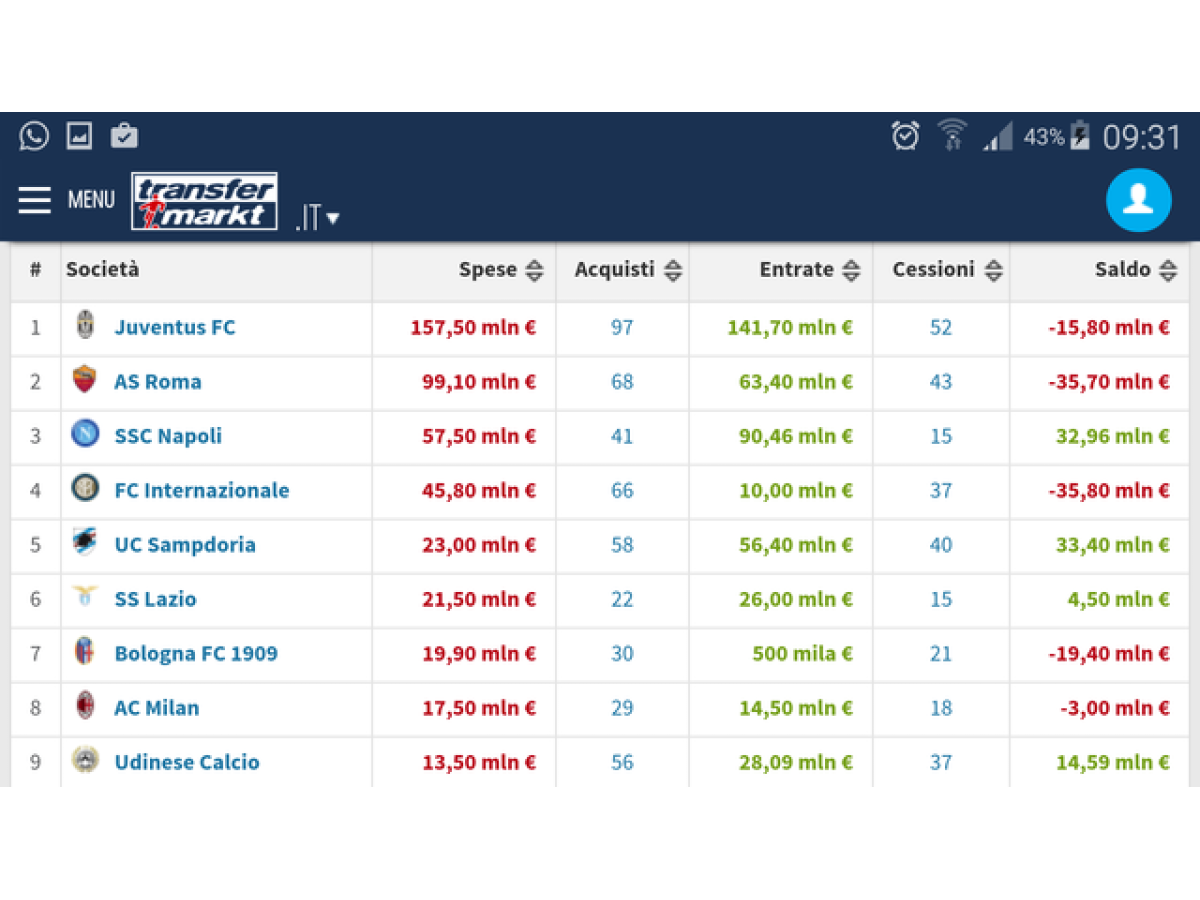Image resolution: width=1200 pixels, height=900 pixels.
Task: Sort table by Entrate column
Action: click(851, 270)
